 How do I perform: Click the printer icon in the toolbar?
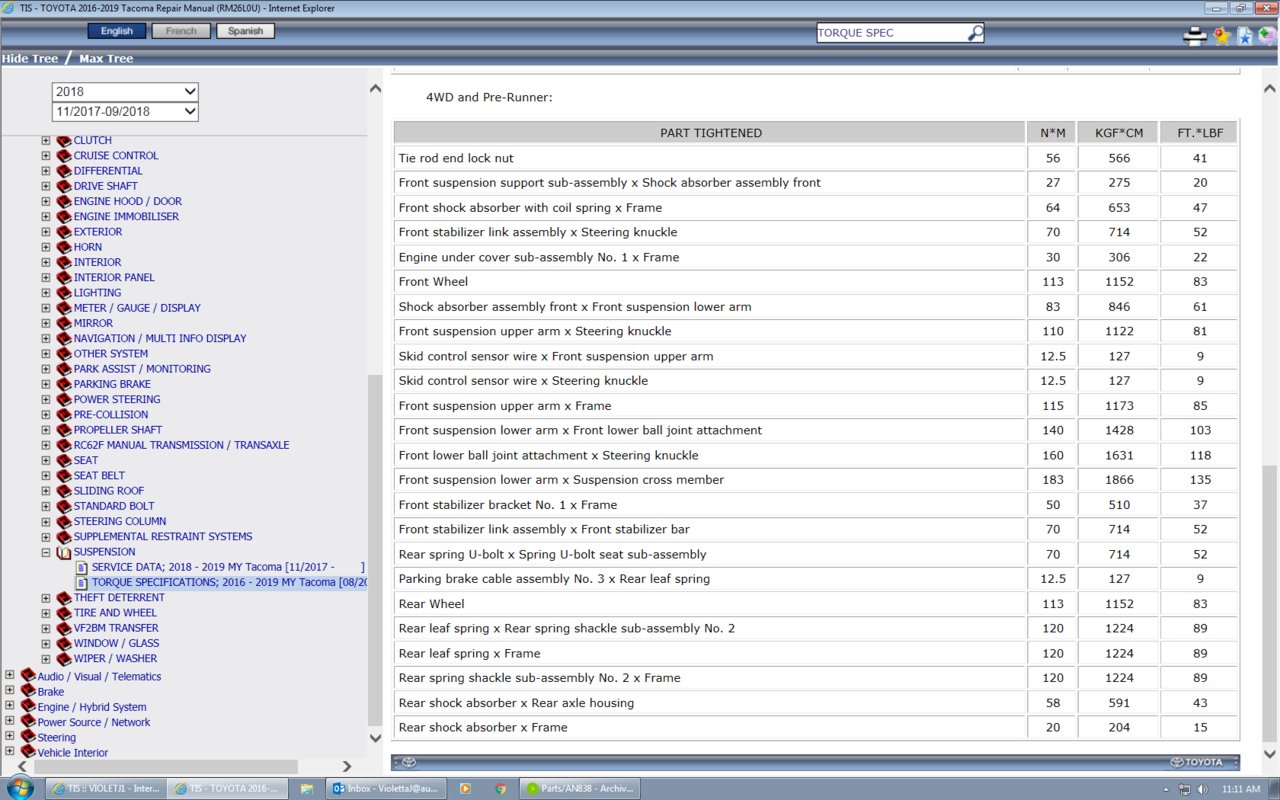[1194, 37]
